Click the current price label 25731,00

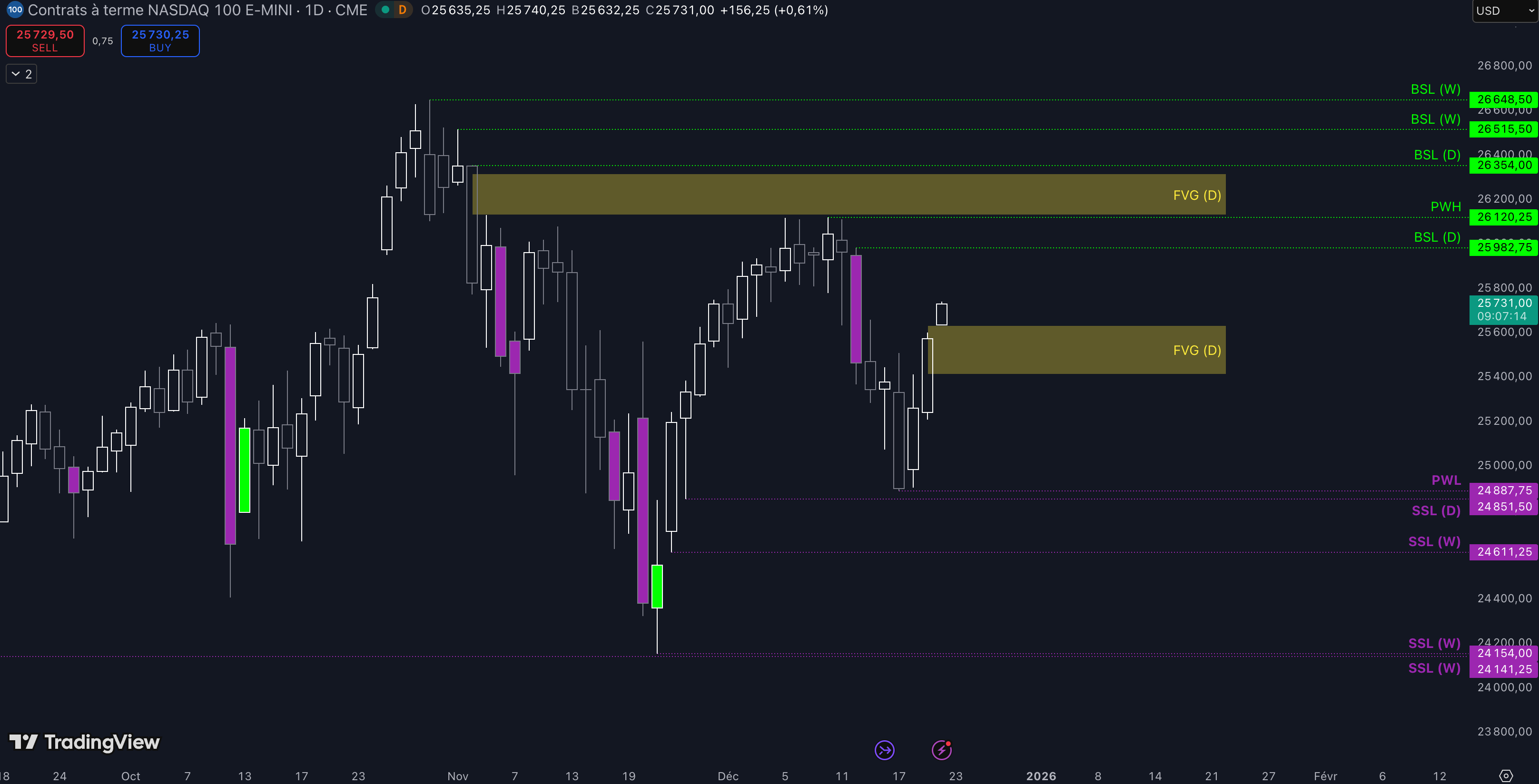point(1503,304)
